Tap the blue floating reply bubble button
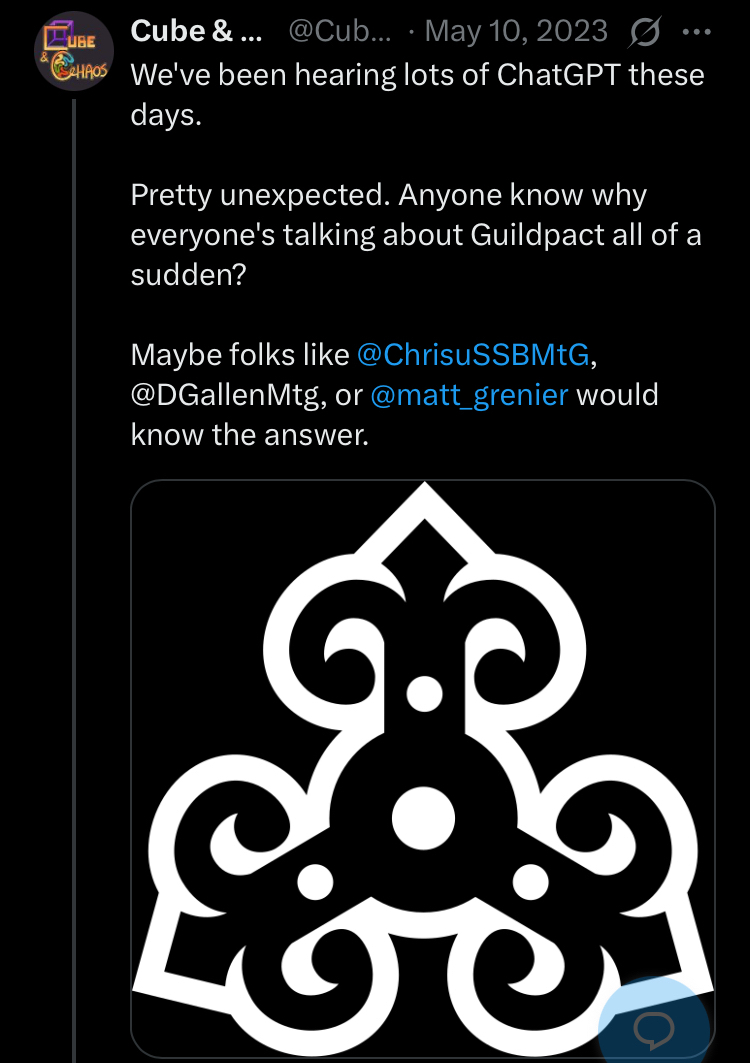 click(x=657, y=1027)
